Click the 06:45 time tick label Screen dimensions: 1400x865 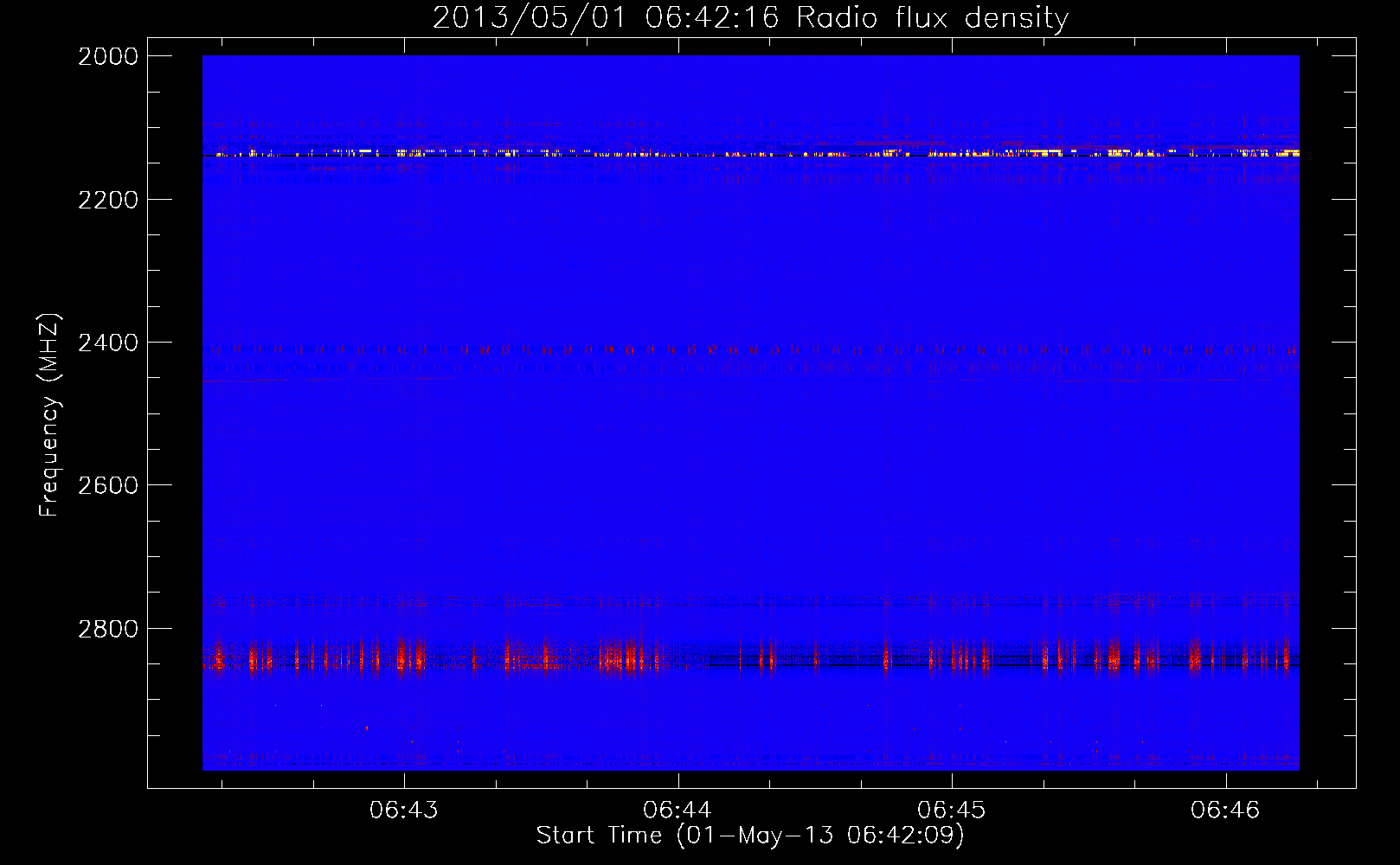[952, 811]
